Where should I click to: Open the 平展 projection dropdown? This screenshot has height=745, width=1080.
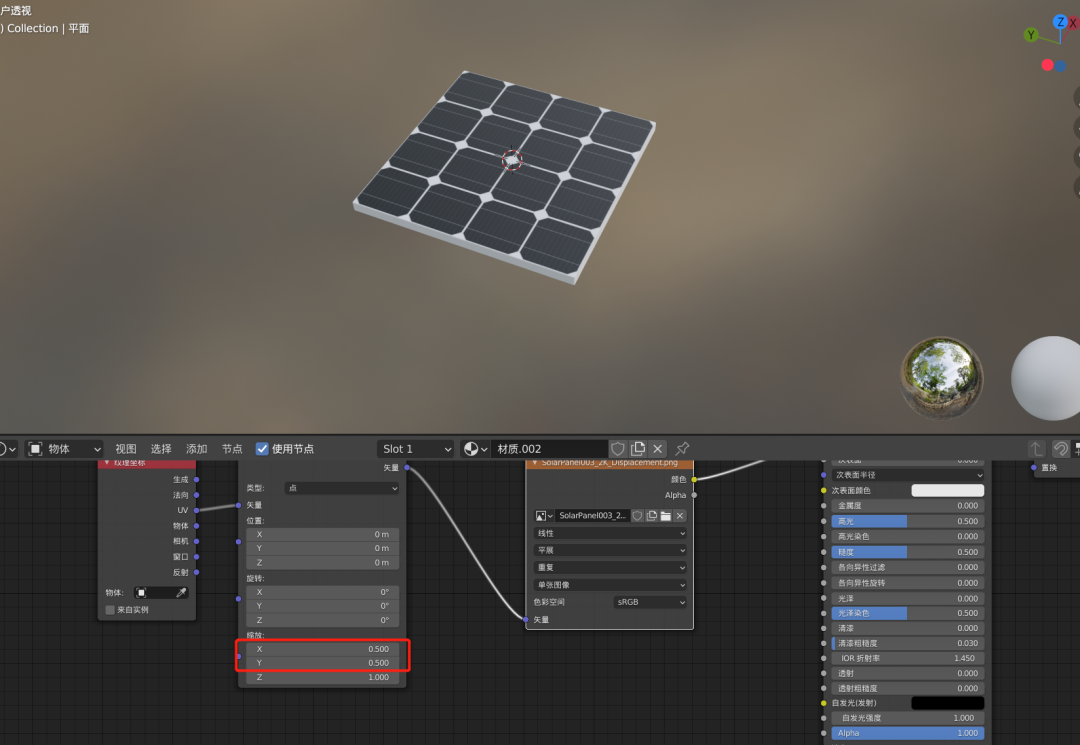point(610,551)
